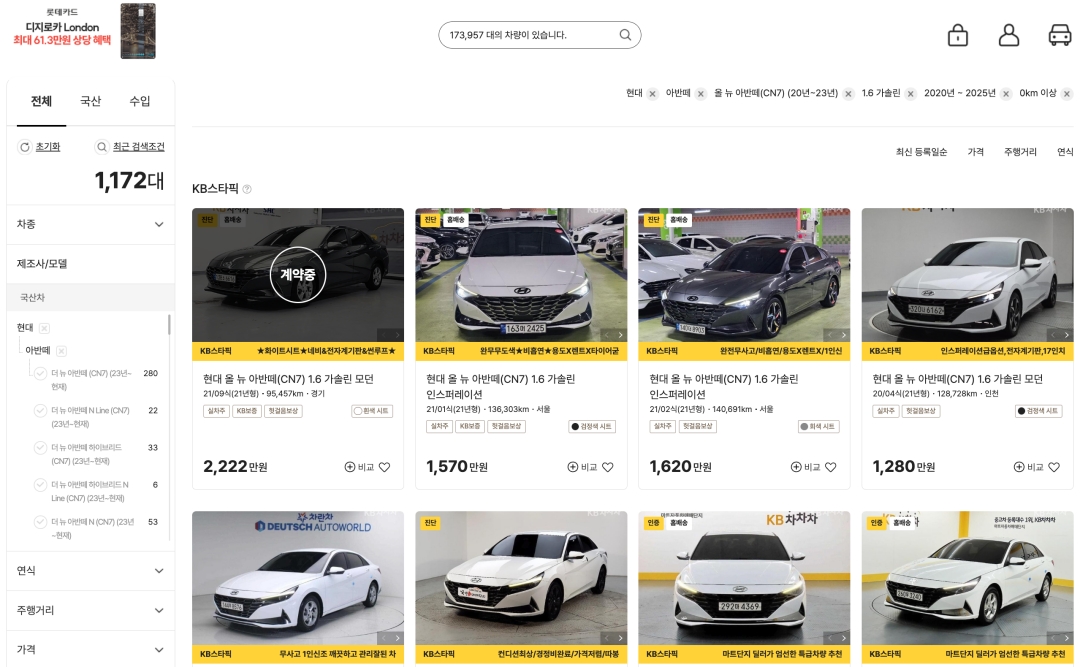Screen dimensions: 1080x667
Task: Open listing title of 128,728km 인천 car
Action: [957, 379]
